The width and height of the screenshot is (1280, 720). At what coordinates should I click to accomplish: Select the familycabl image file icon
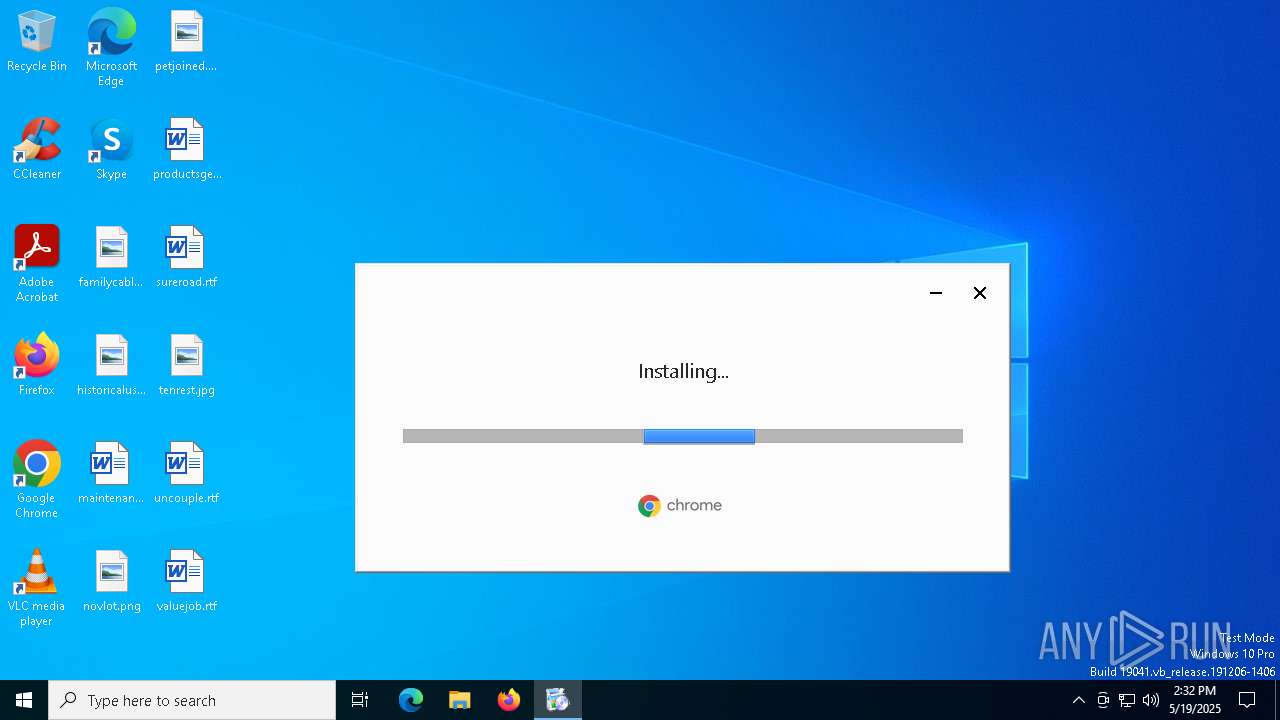(111, 258)
